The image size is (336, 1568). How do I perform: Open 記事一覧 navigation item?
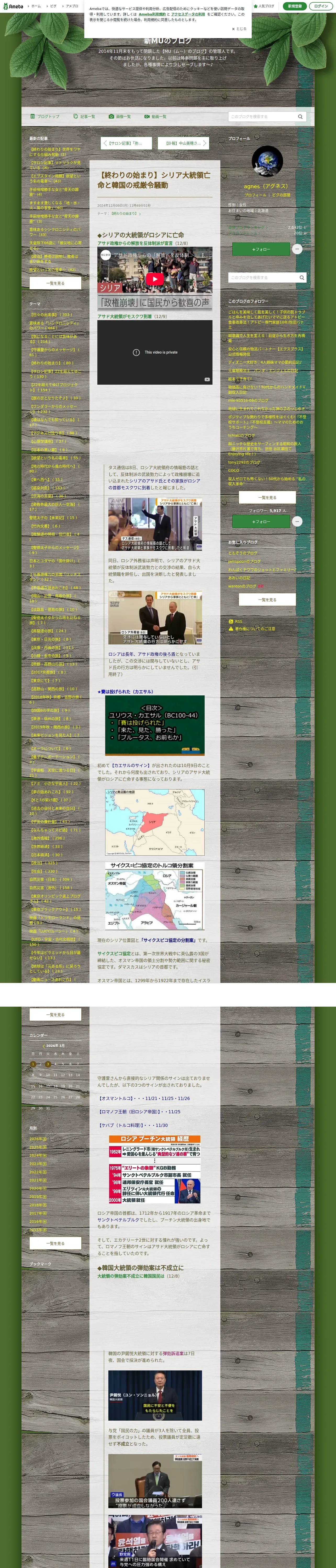(x=84, y=116)
